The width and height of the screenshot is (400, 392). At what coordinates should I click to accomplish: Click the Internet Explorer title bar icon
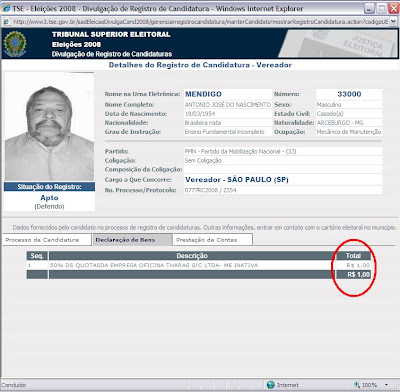point(6,8)
